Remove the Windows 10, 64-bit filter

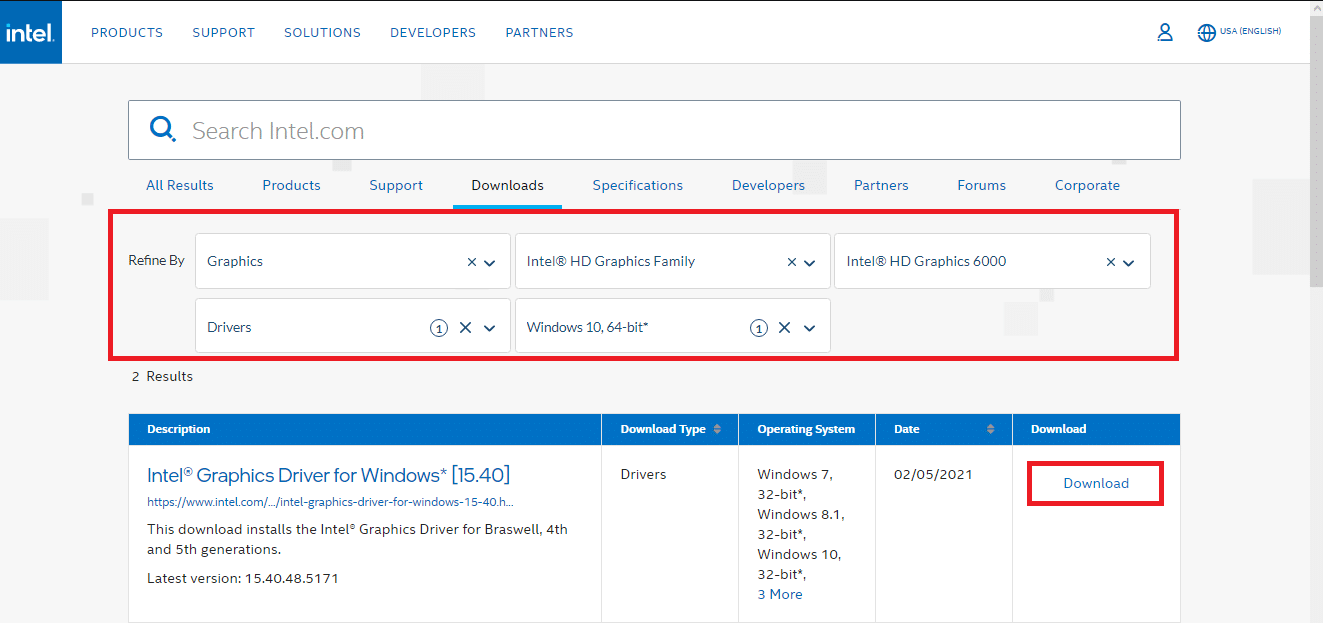(x=784, y=326)
